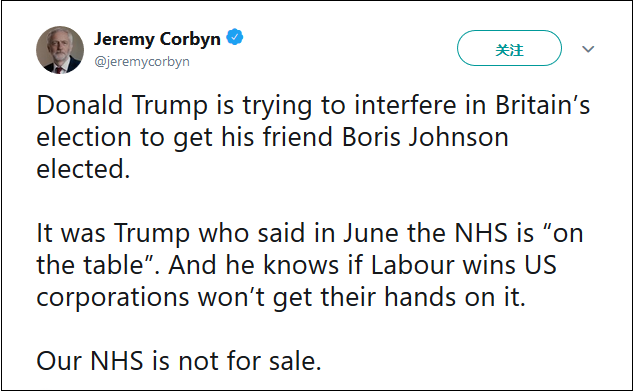The width and height of the screenshot is (633, 391).
Task: Click the paragraph about Trump interfering
Action: click(x=313, y=137)
